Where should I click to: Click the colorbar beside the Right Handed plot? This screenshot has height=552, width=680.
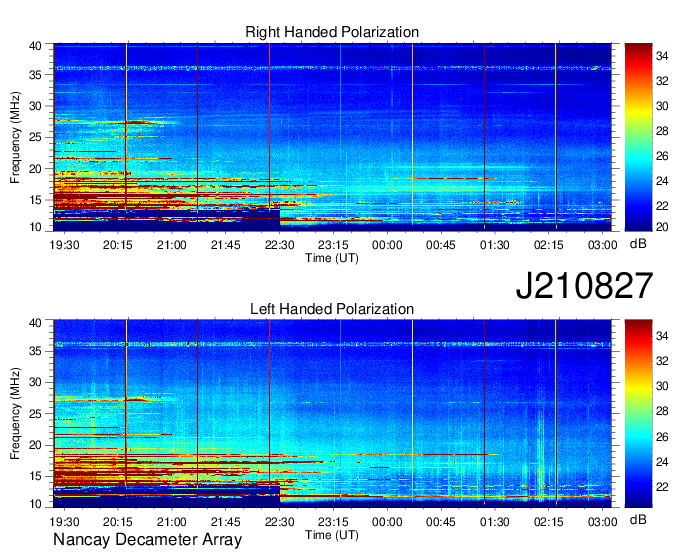point(638,137)
